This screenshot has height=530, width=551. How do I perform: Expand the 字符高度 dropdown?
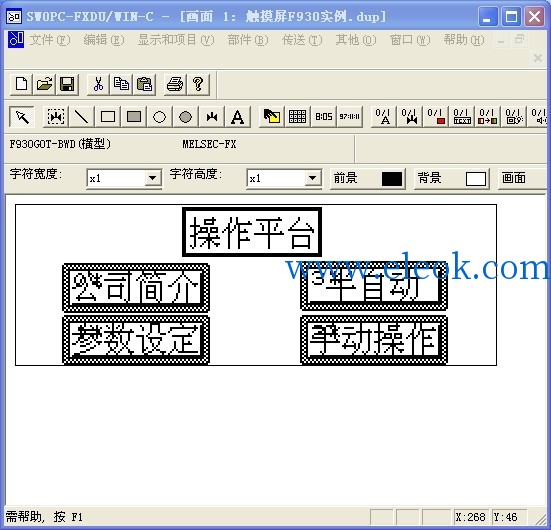click(x=312, y=178)
